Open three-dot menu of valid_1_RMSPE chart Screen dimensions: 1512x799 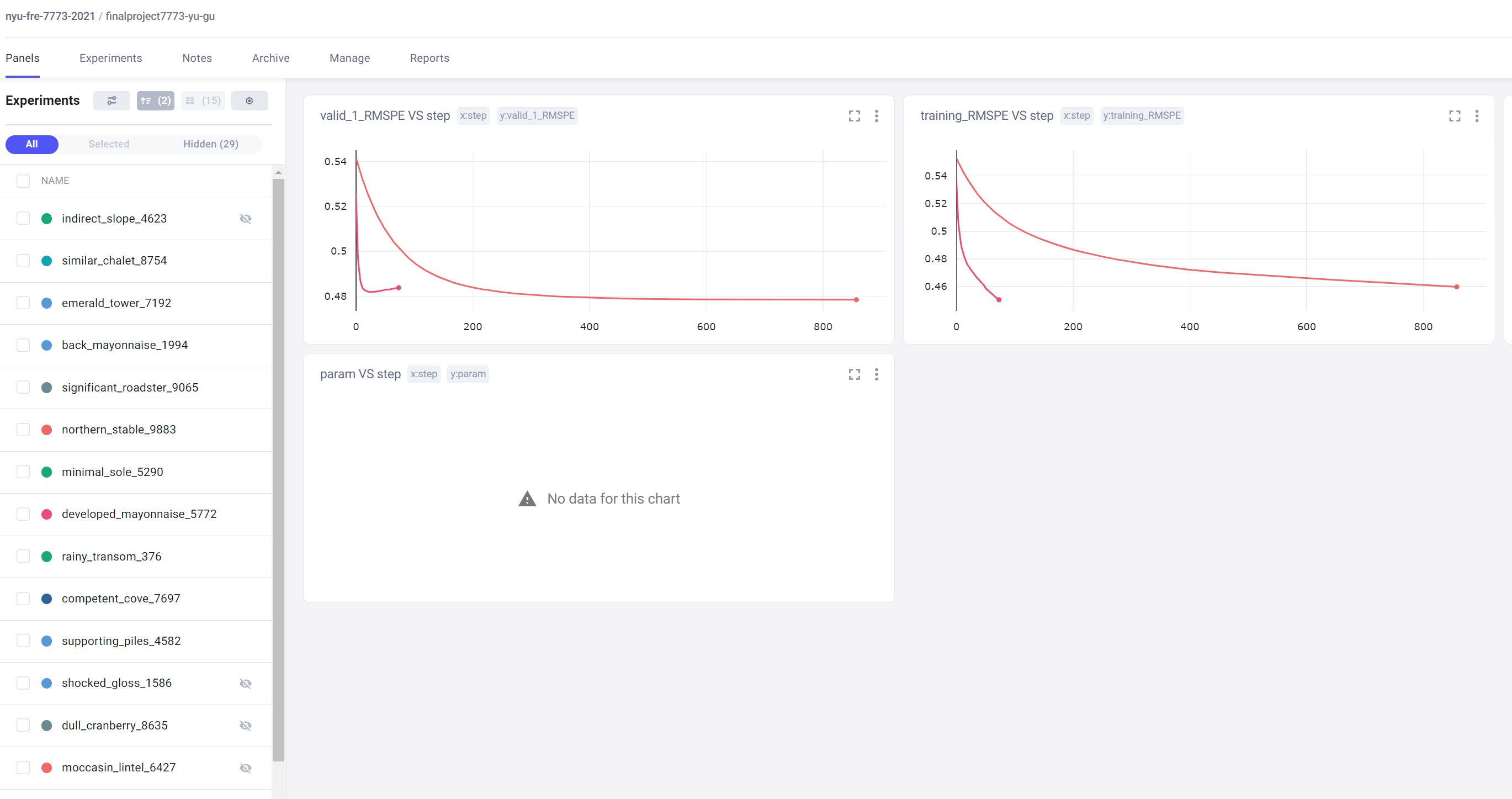coord(876,117)
